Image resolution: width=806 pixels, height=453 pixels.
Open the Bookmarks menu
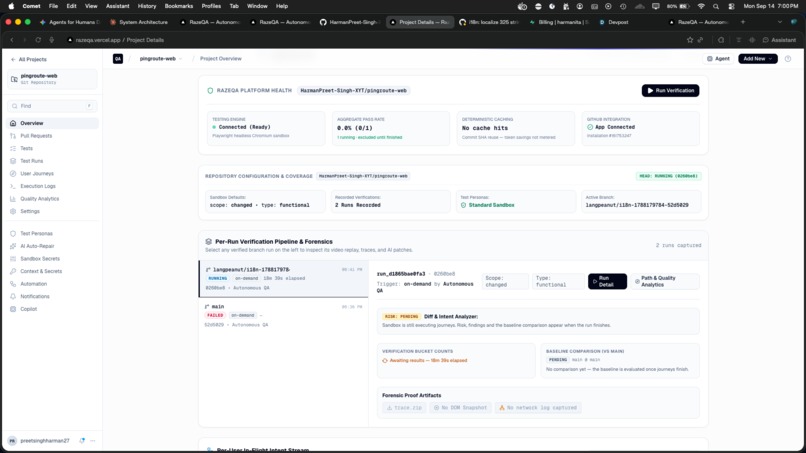click(178, 6)
